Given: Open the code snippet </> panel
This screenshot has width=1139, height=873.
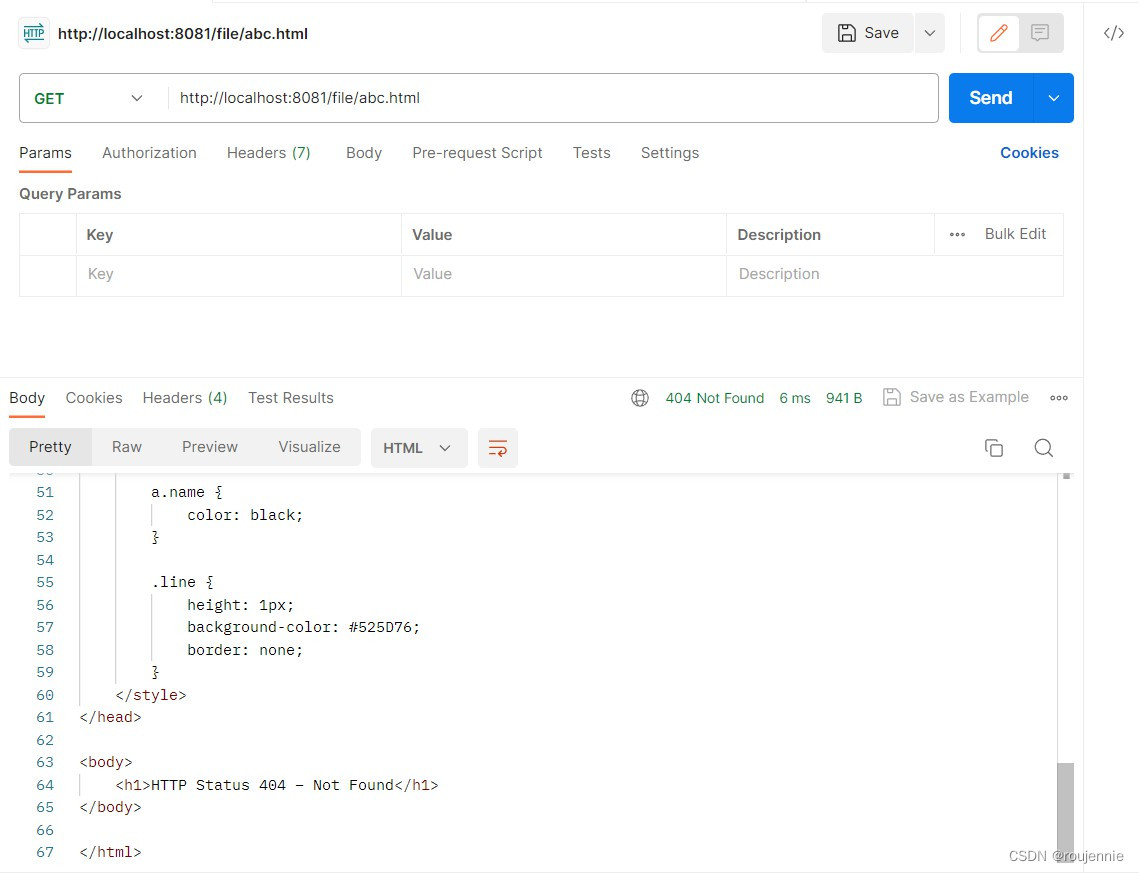Looking at the screenshot, I should coord(1113,33).
